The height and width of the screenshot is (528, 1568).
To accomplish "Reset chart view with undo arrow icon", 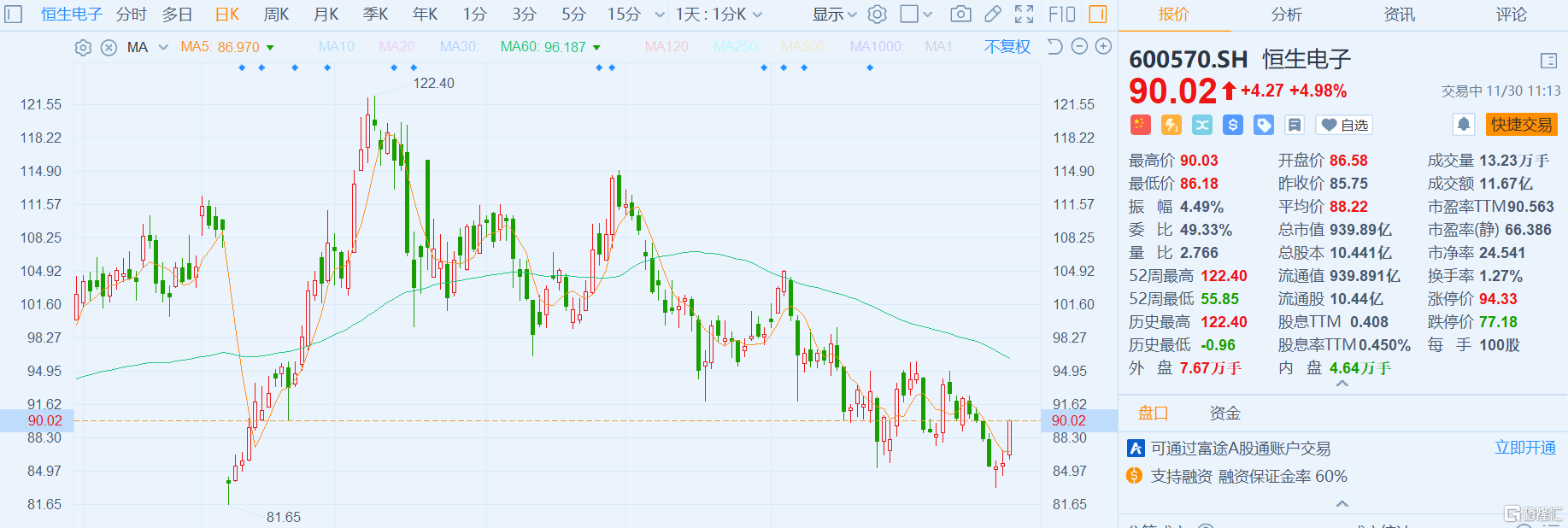I will [x=1055, y=47].
